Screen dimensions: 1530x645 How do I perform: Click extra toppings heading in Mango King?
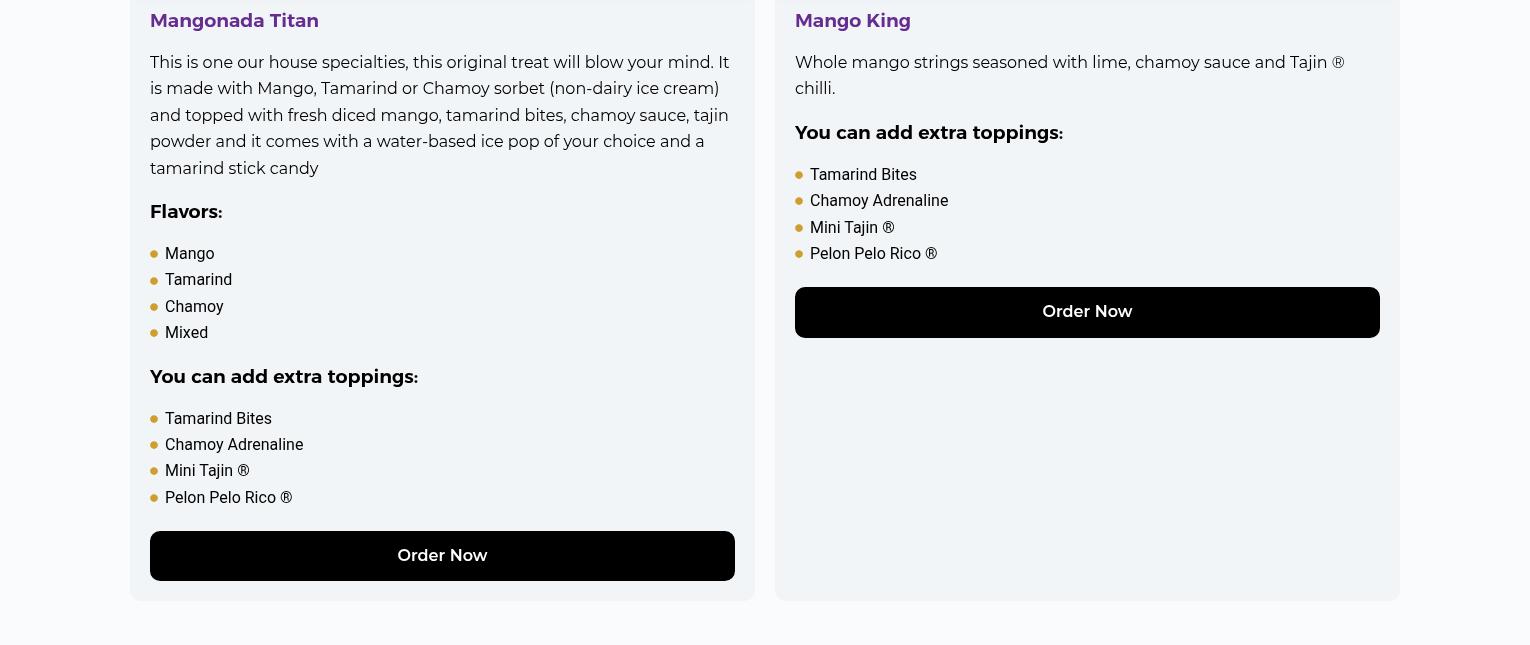point(929,133)
